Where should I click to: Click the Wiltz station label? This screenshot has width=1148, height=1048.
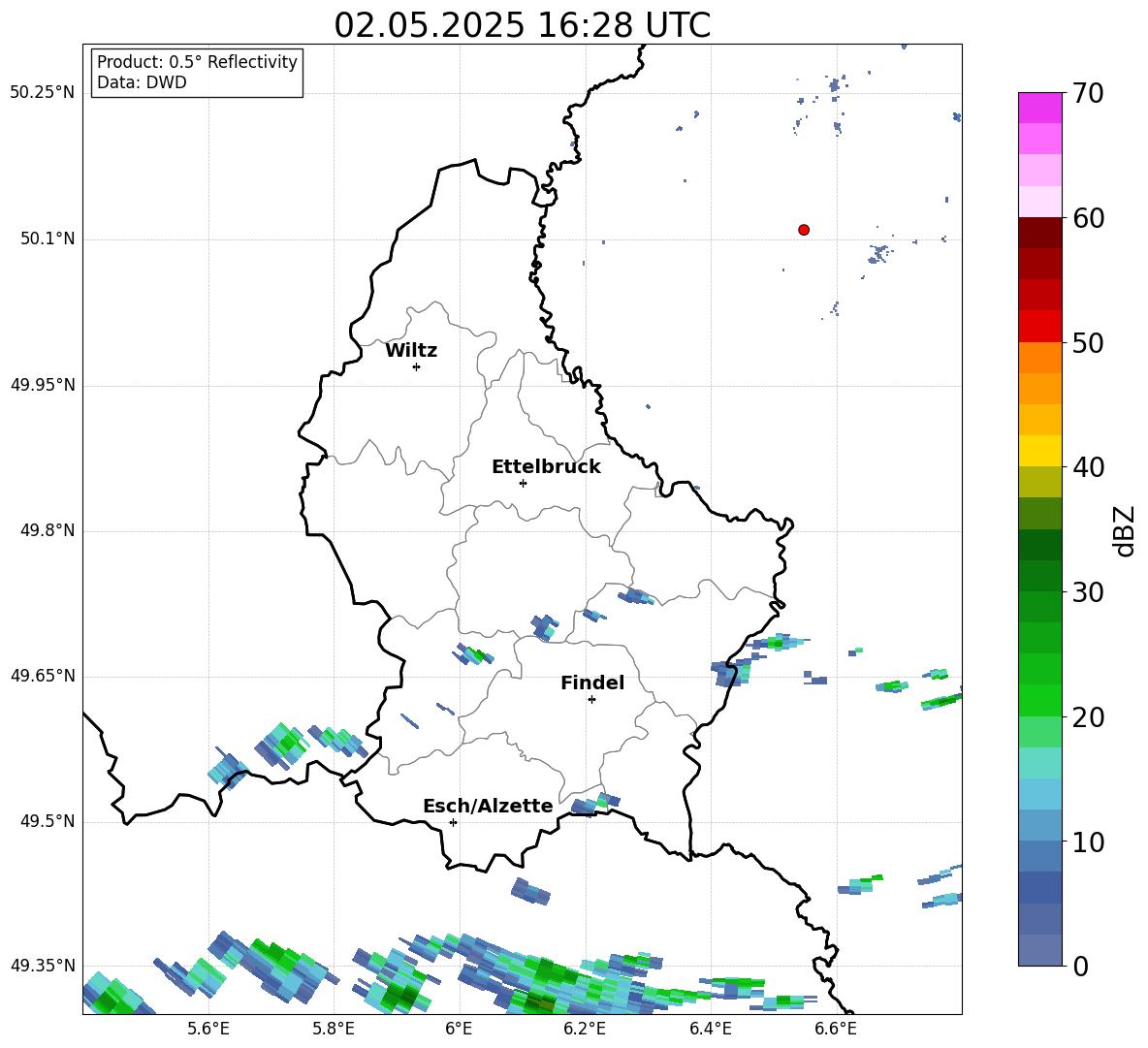click(411, 351)
